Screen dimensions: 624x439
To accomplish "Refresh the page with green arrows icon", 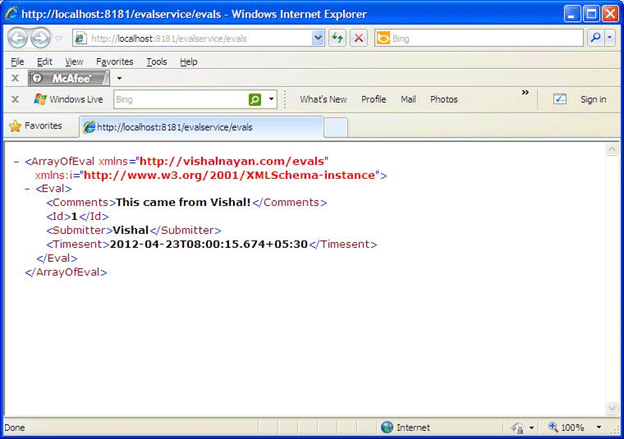I will pyautogui.click(x=337, y=38).
